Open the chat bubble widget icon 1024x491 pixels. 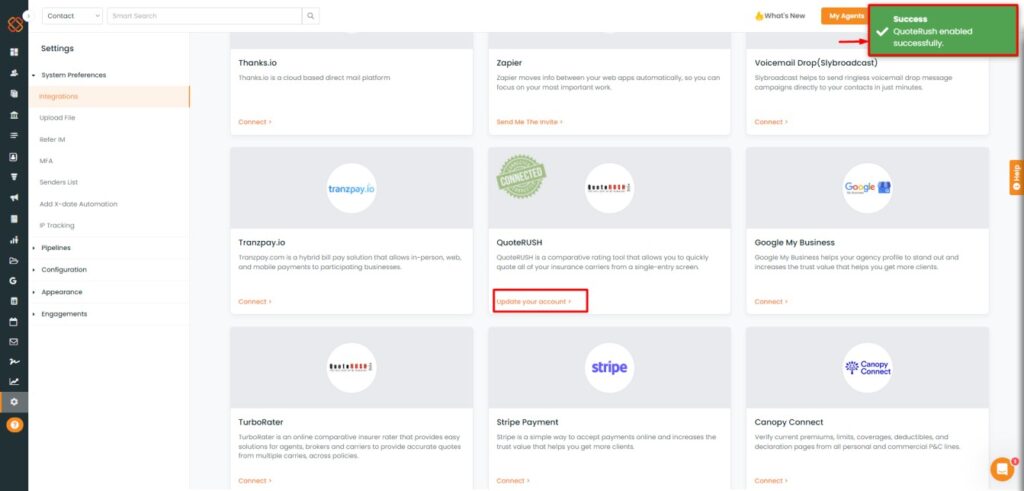coord(1002,469)
